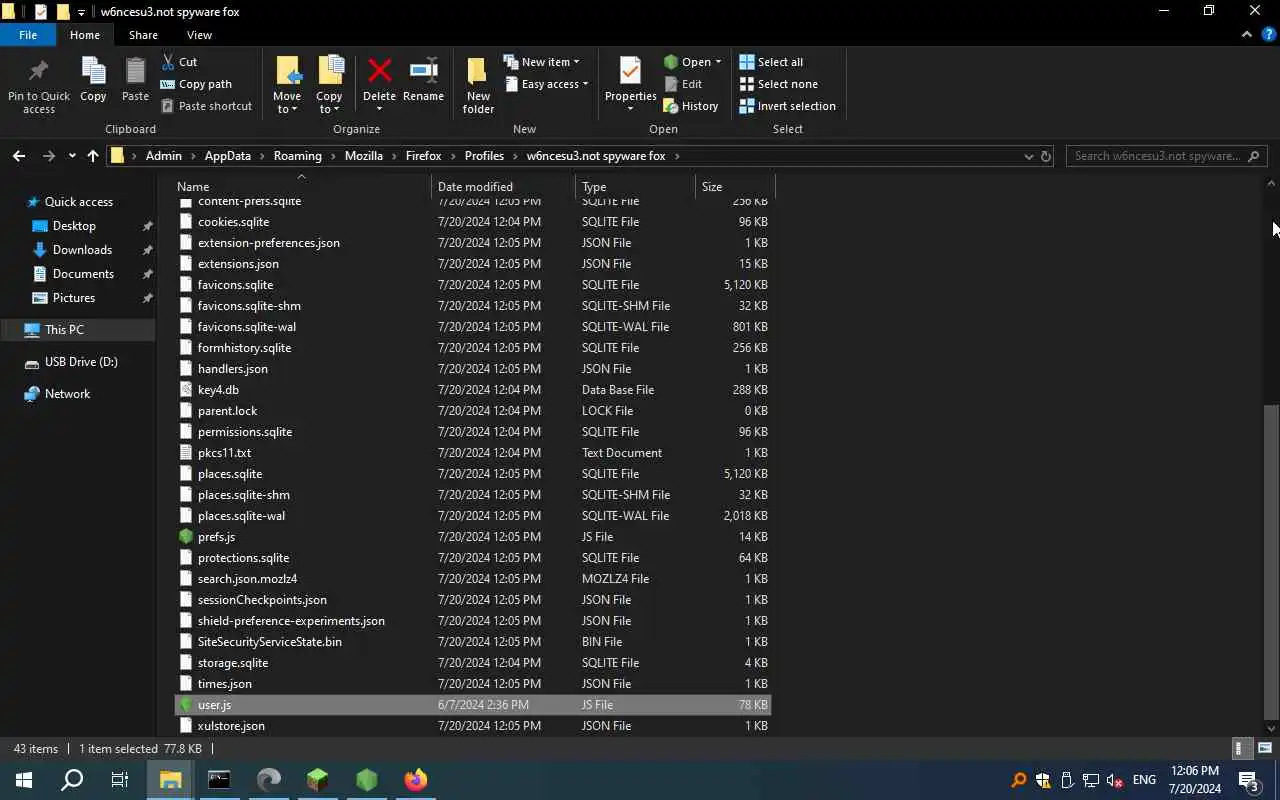The height and width of the screenshot is (800, 1280).
Task: Open New item dropdown
Action: [541, 62]
